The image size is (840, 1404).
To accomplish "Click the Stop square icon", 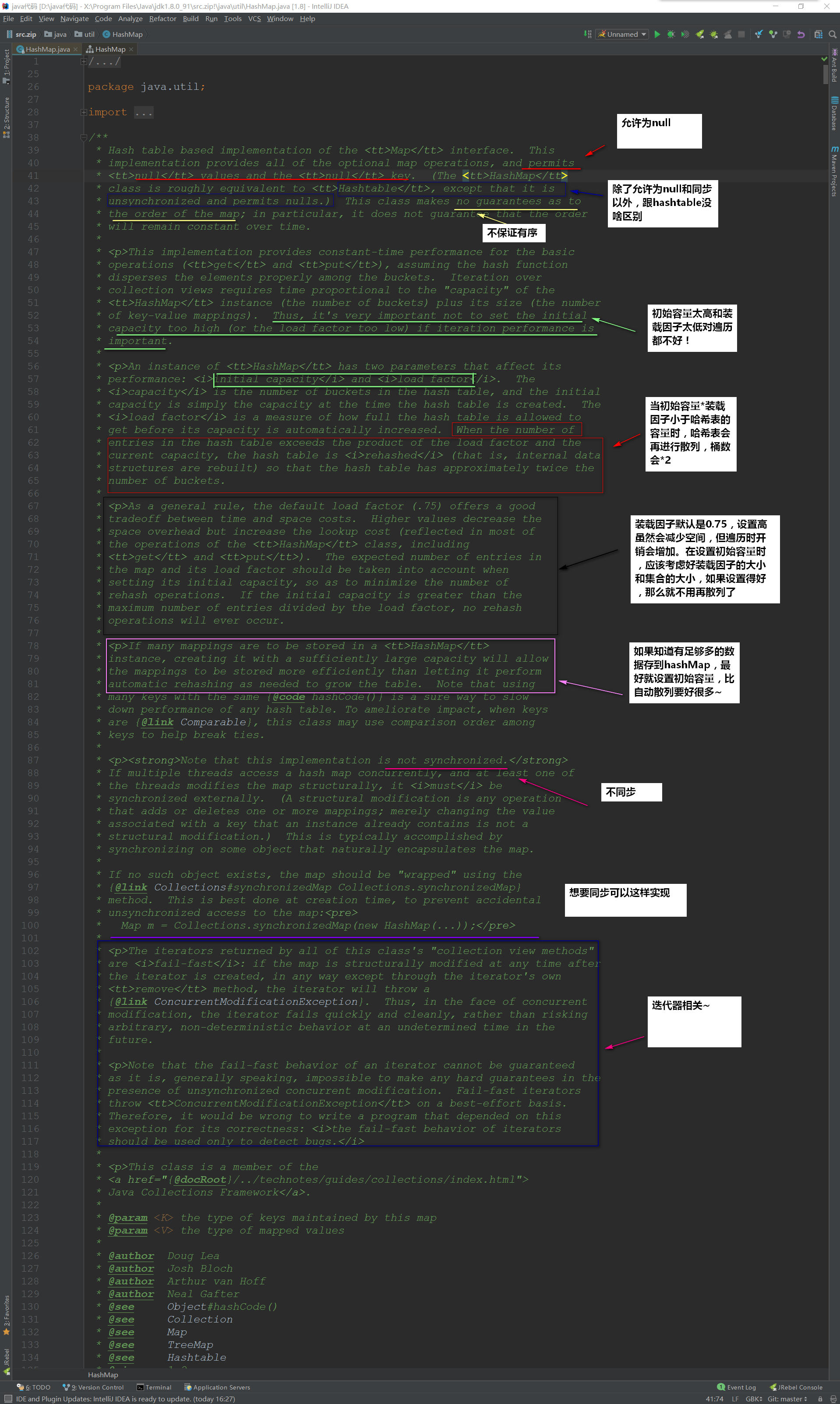I will tap(741, 34).
